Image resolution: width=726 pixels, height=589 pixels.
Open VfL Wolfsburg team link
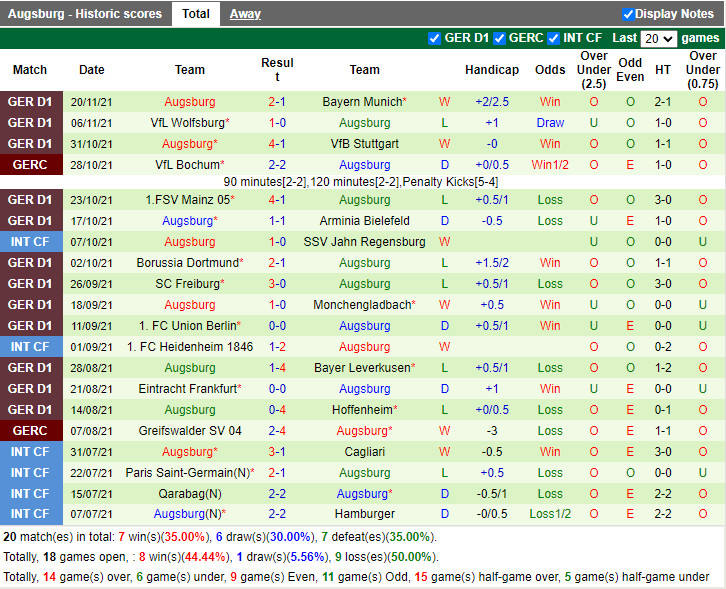coord(190,123)
